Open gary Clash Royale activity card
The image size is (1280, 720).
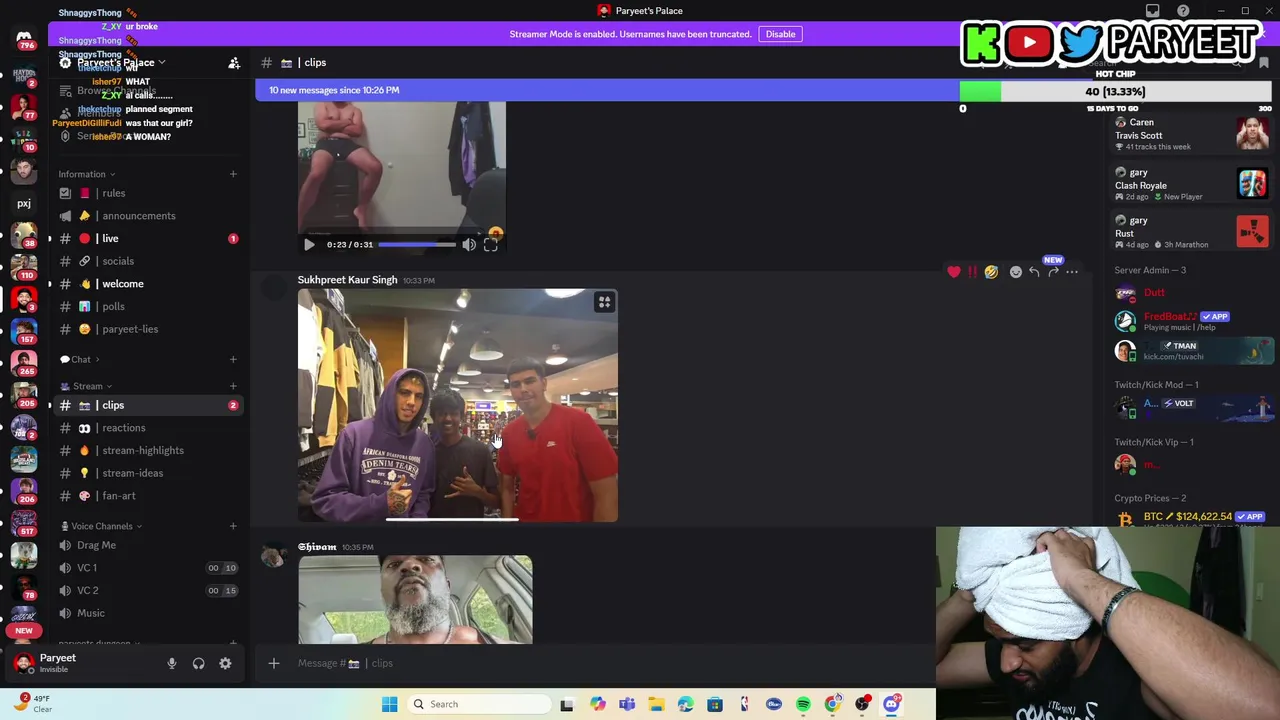click(x=1192, y=183)
